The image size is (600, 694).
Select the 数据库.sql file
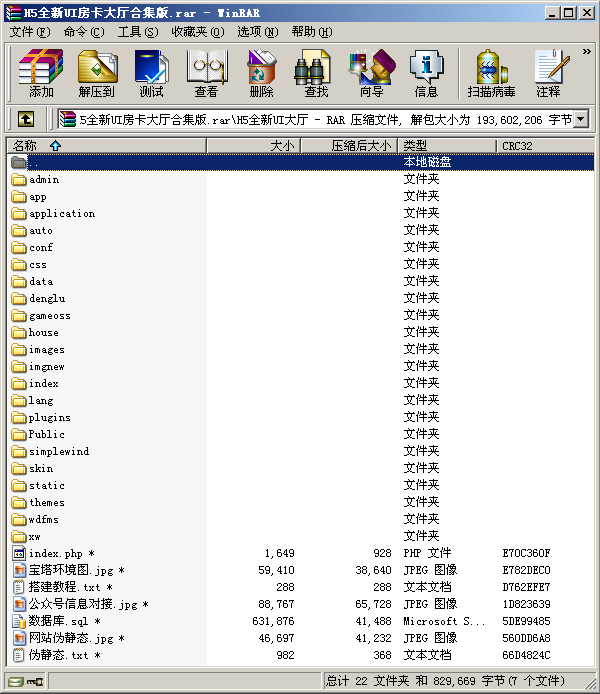pyautogui.click(x=58, y=621)
